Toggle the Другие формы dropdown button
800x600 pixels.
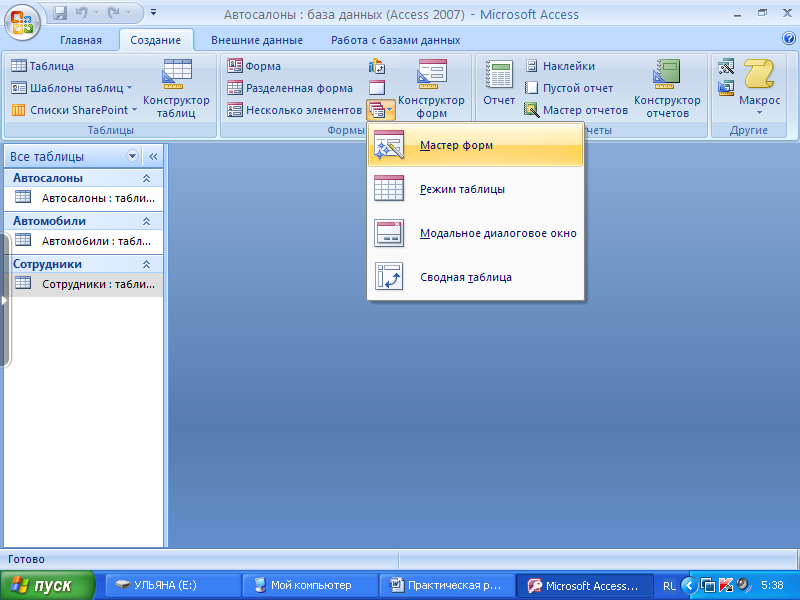pyautogui.click(x=381, y=110)
